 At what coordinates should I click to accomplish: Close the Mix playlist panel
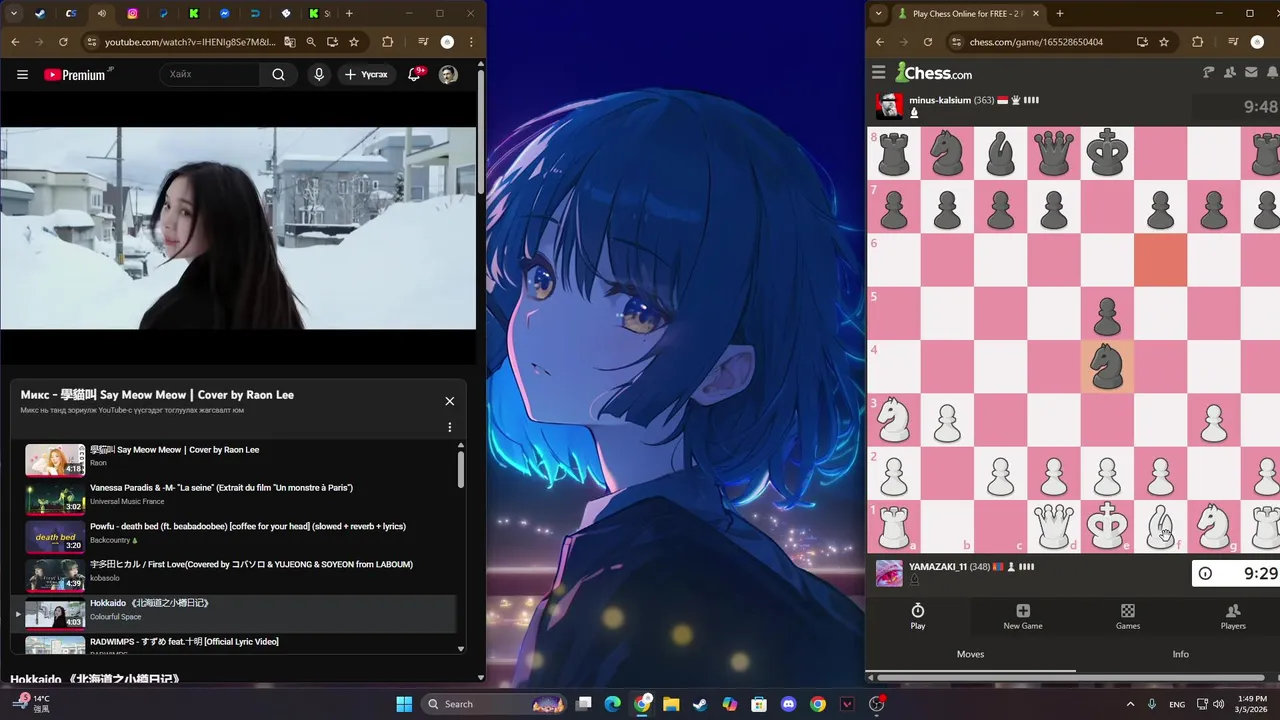[449, 401]
